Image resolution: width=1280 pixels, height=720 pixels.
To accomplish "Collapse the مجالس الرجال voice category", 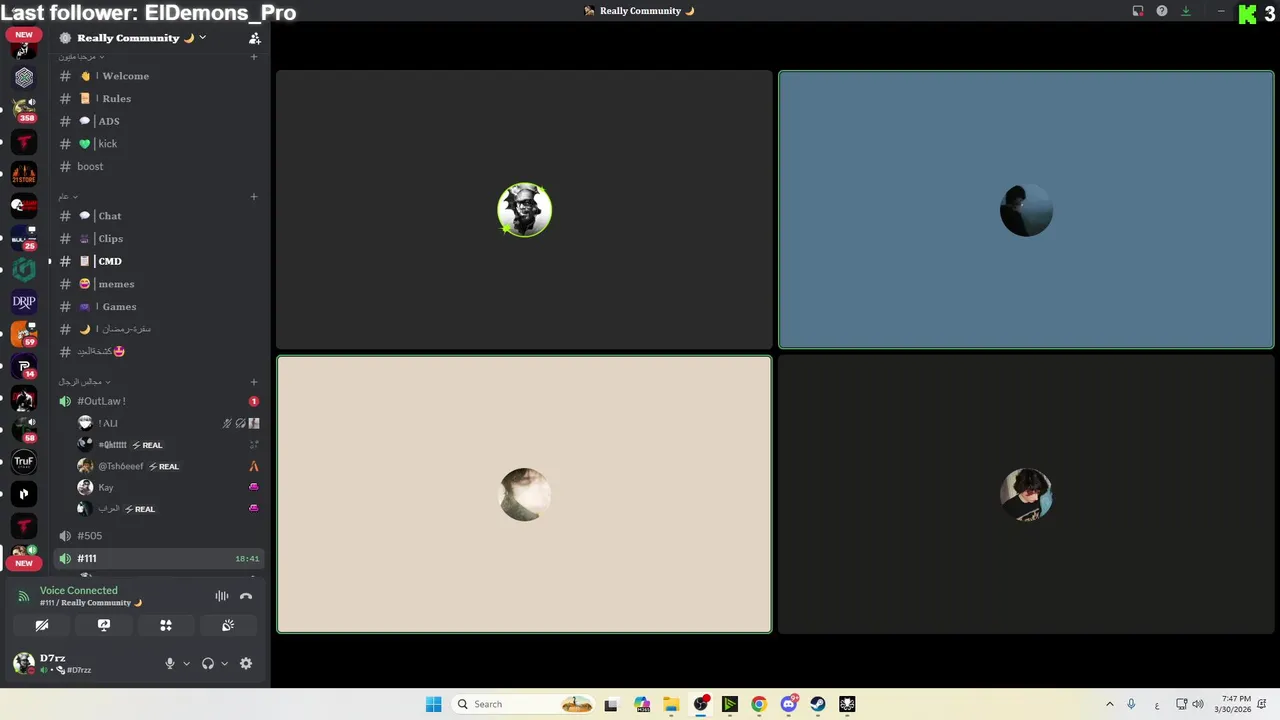I will click(85, 382).
